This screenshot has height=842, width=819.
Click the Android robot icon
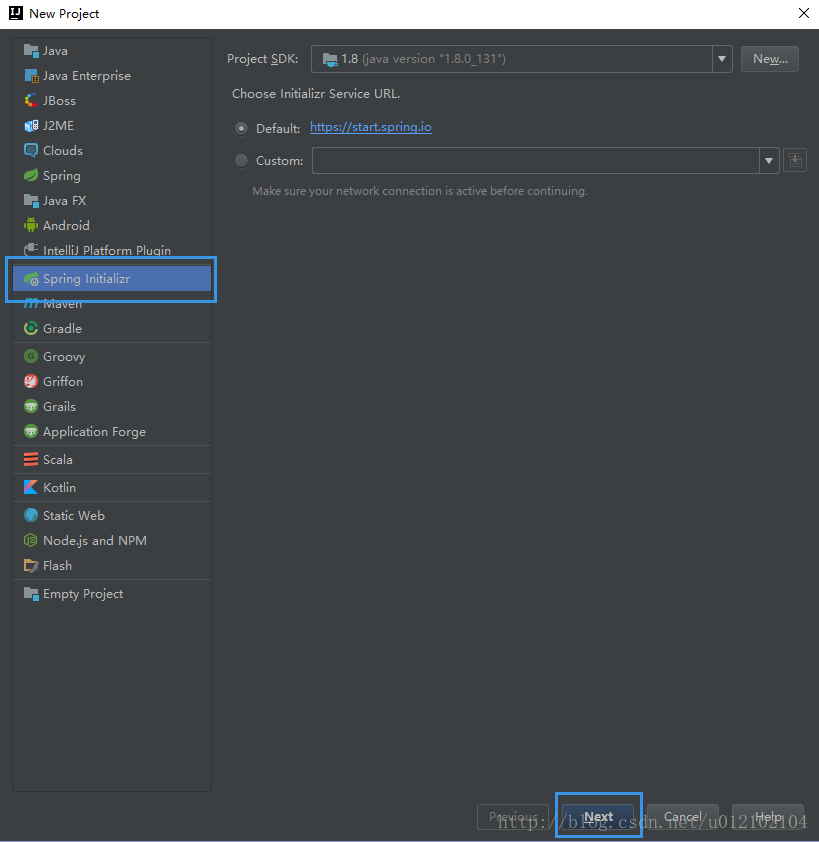point(31,226)
